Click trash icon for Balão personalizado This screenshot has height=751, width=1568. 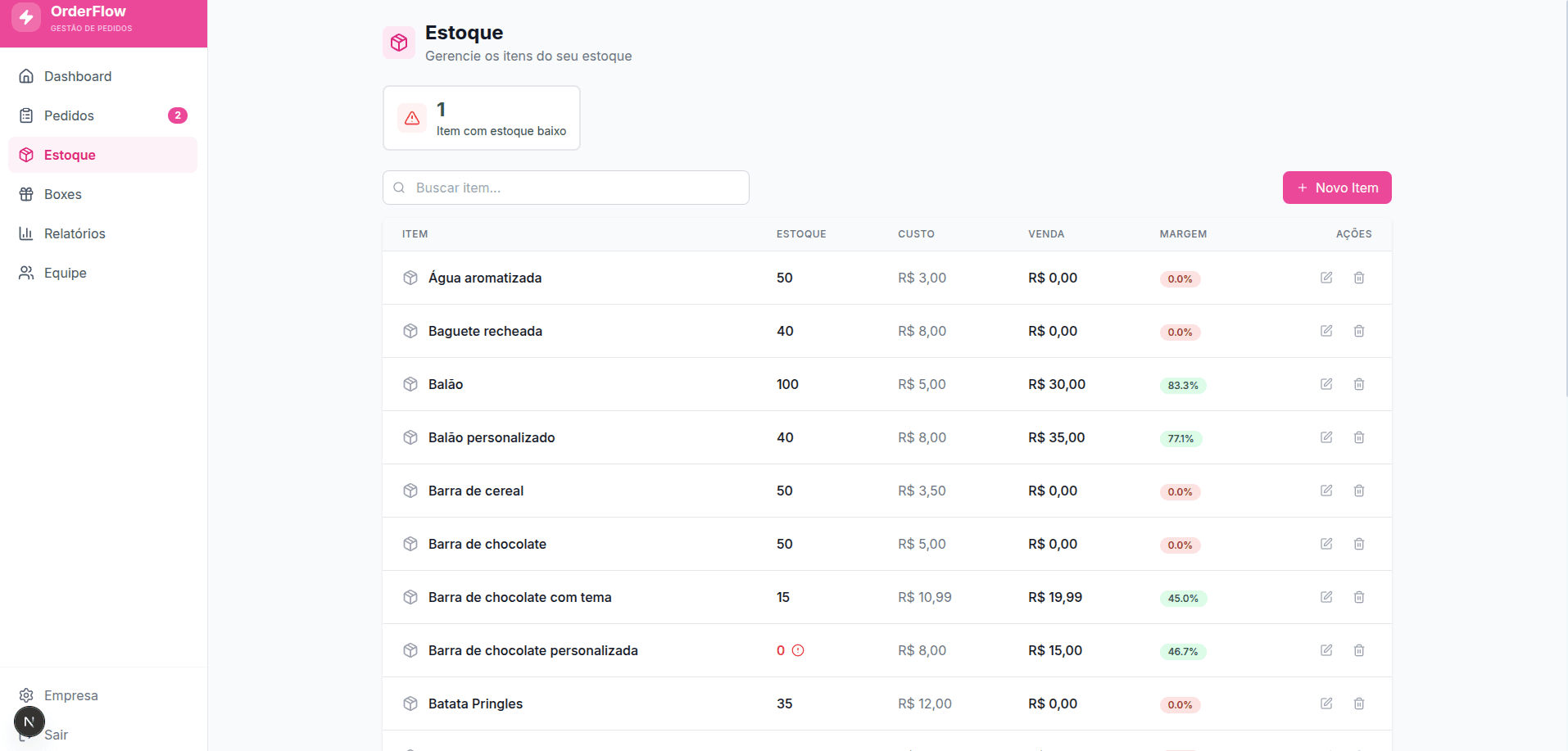click(x=1358, y=437)
